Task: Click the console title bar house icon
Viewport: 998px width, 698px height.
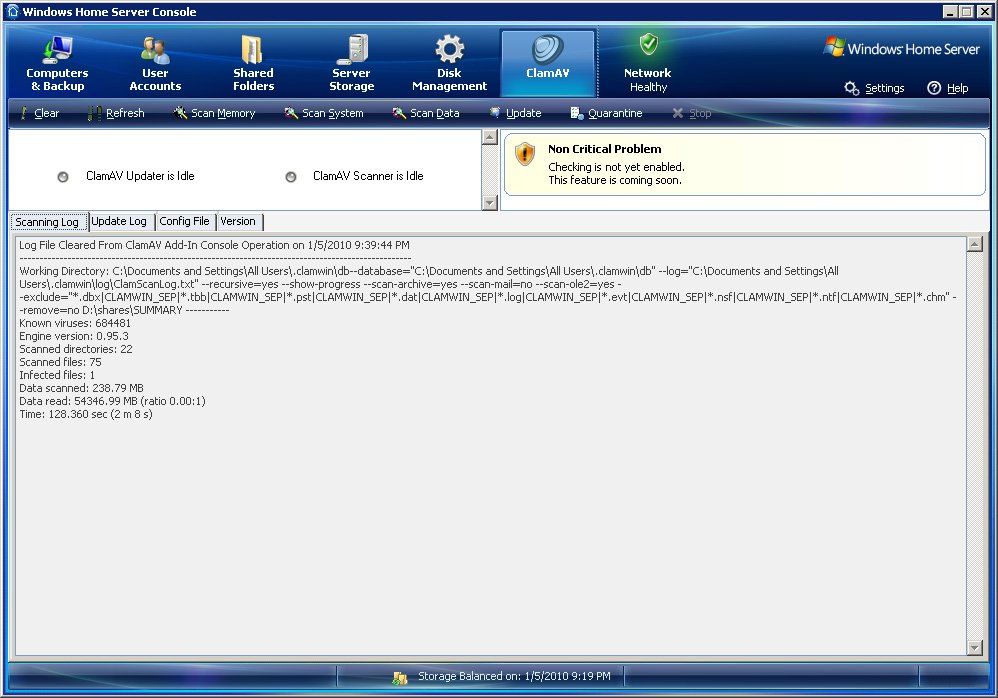Action: [13, 11]
